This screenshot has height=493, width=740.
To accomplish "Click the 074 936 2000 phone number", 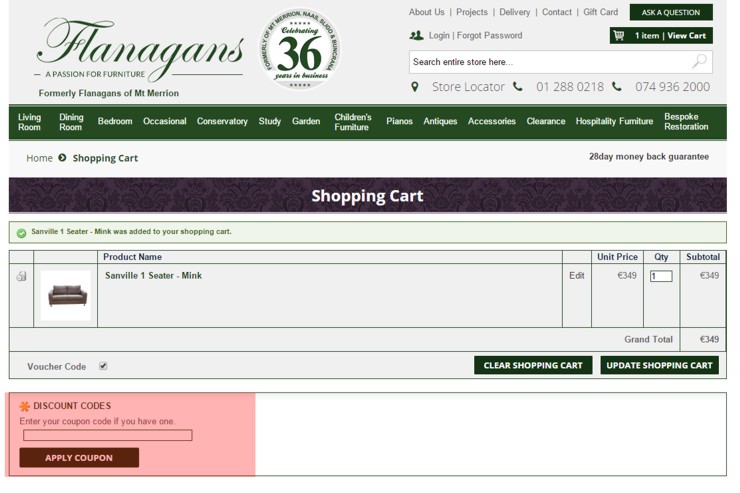I will 672,87.
